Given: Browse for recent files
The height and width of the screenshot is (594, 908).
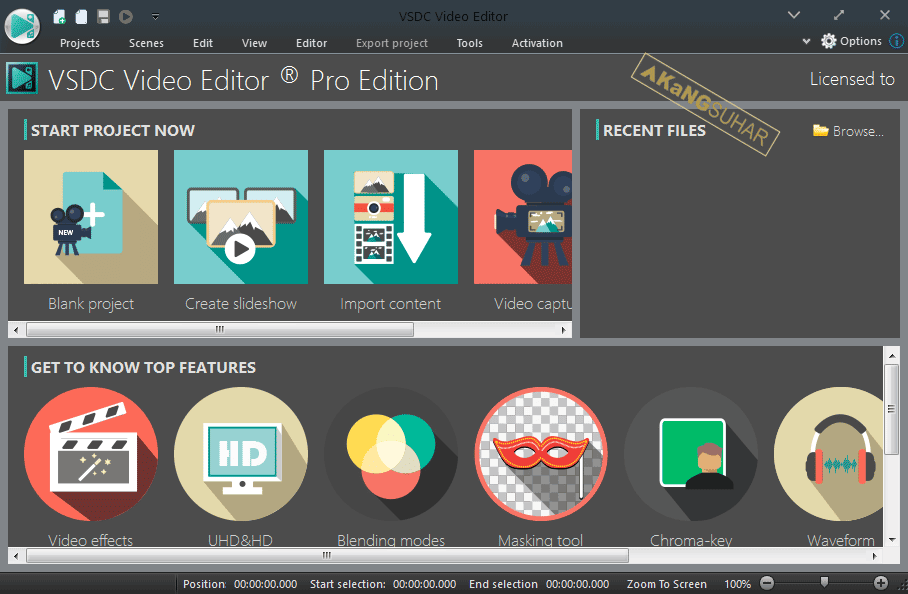Looking at the screenshot, I should pos(848,131).
